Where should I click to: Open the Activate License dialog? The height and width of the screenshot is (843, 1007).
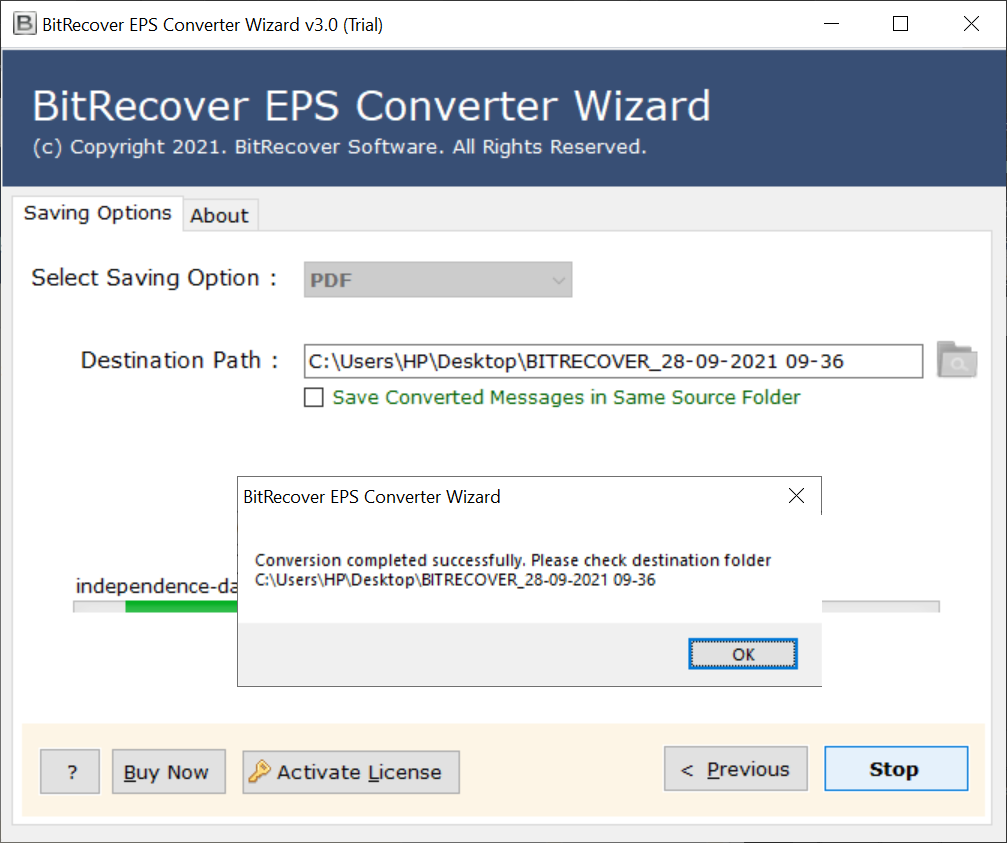tap(351, 772)
